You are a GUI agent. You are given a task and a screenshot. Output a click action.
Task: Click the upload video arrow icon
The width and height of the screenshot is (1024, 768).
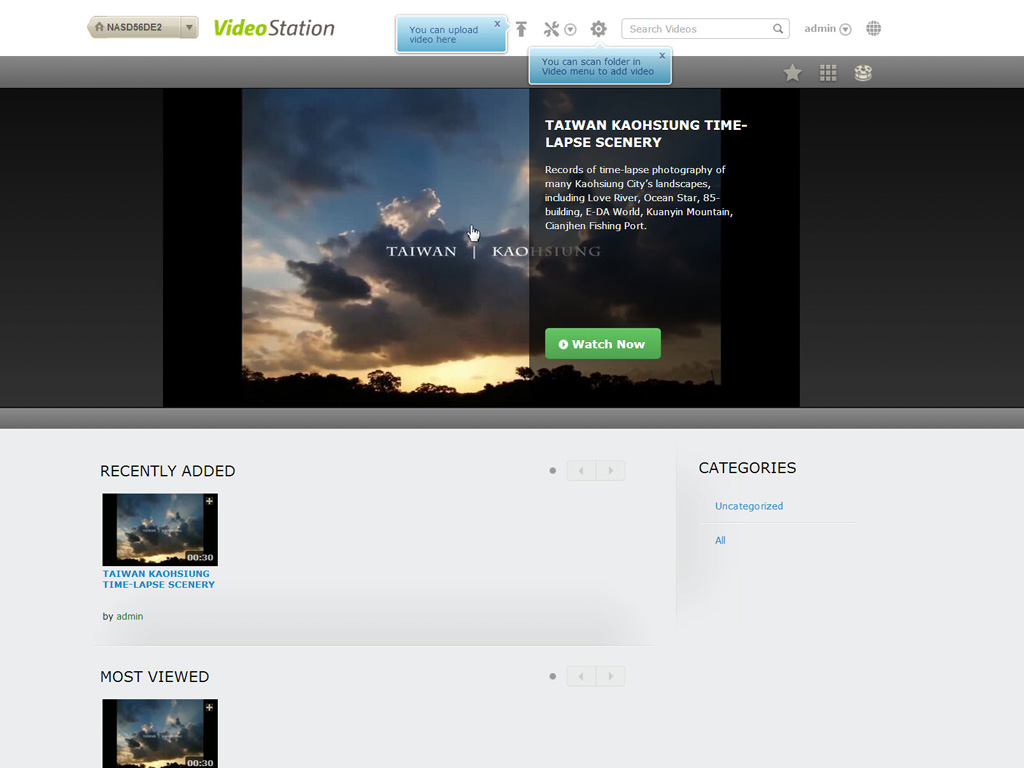(x=521, y=29)
